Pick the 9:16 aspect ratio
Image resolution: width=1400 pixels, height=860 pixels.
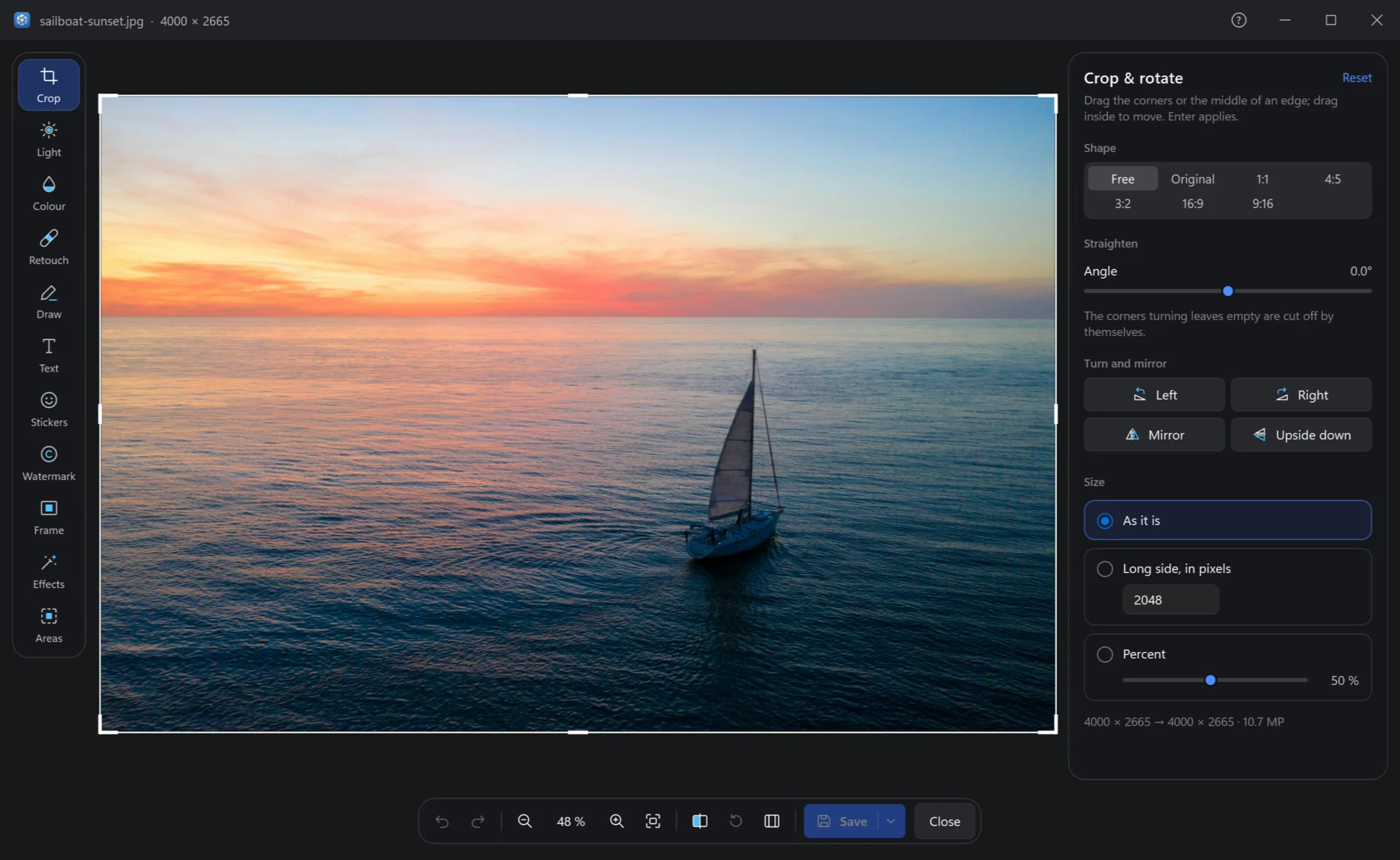1262,204
